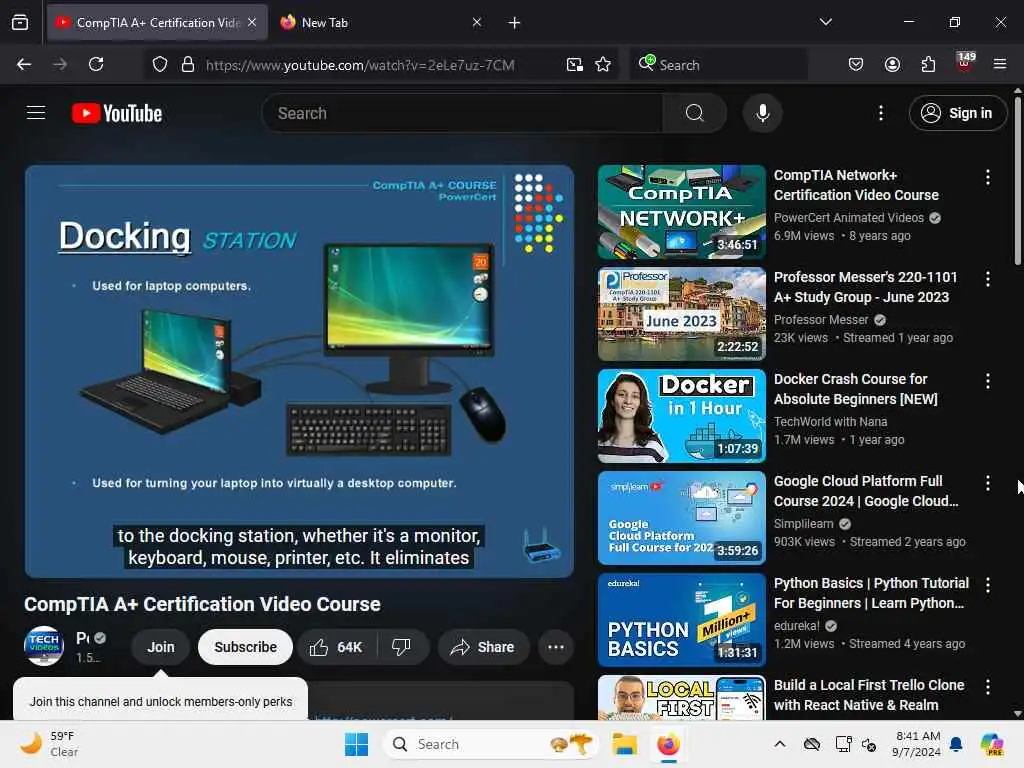Reload the current page

point(96,64)
